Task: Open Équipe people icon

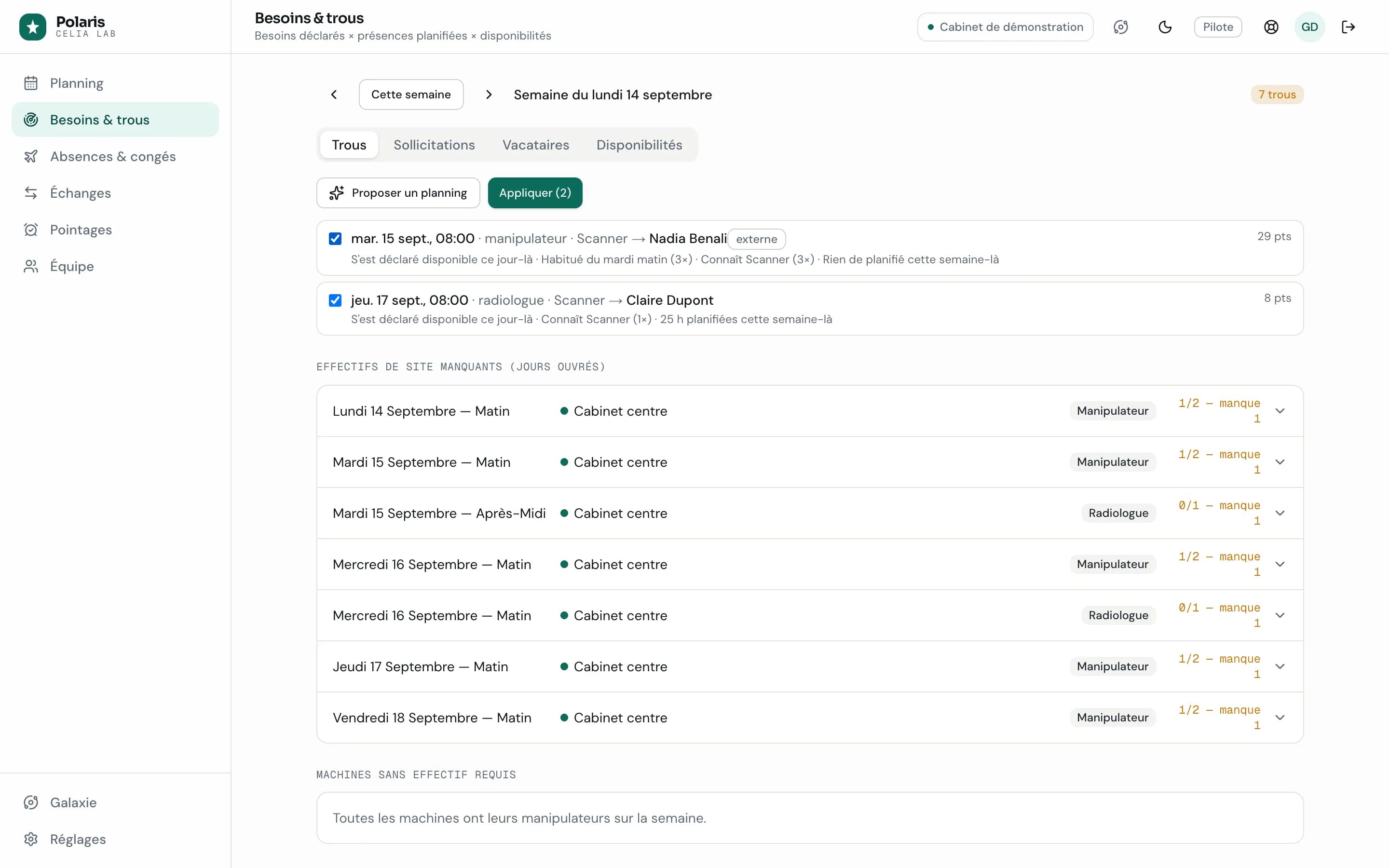Action: click(x=31, y=266)
